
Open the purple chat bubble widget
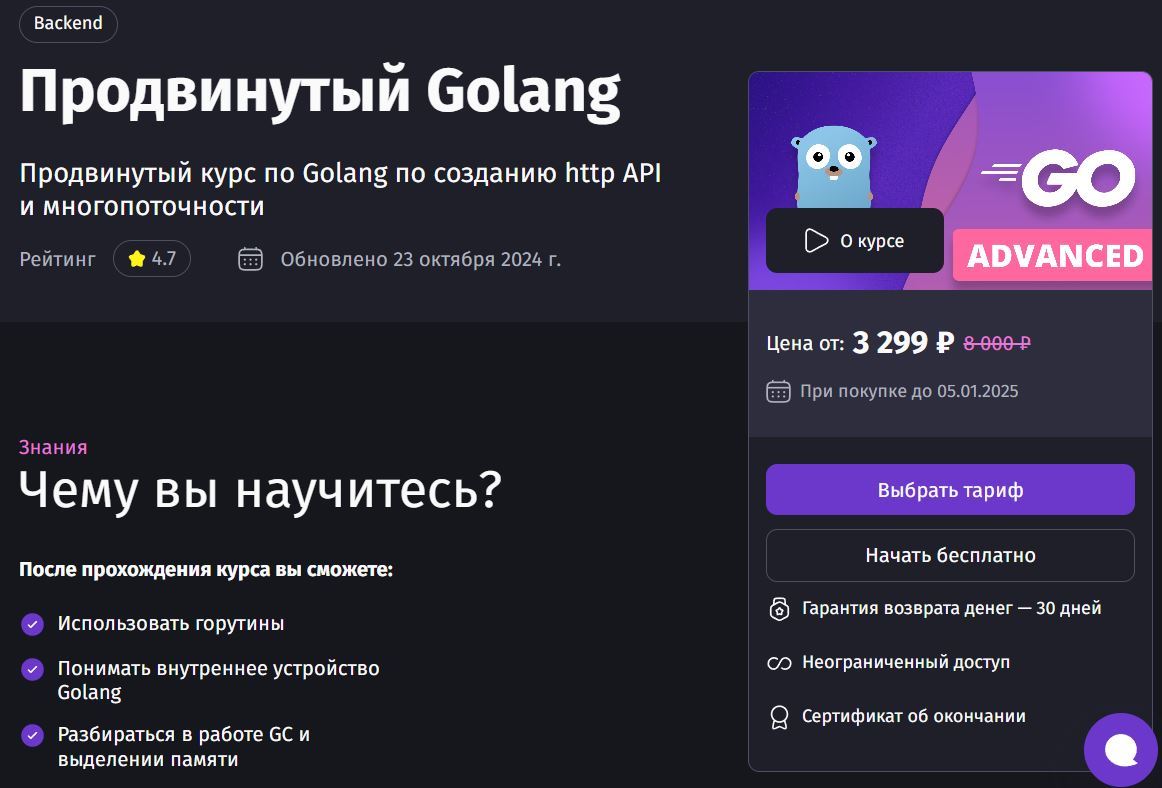[1120, 750]
